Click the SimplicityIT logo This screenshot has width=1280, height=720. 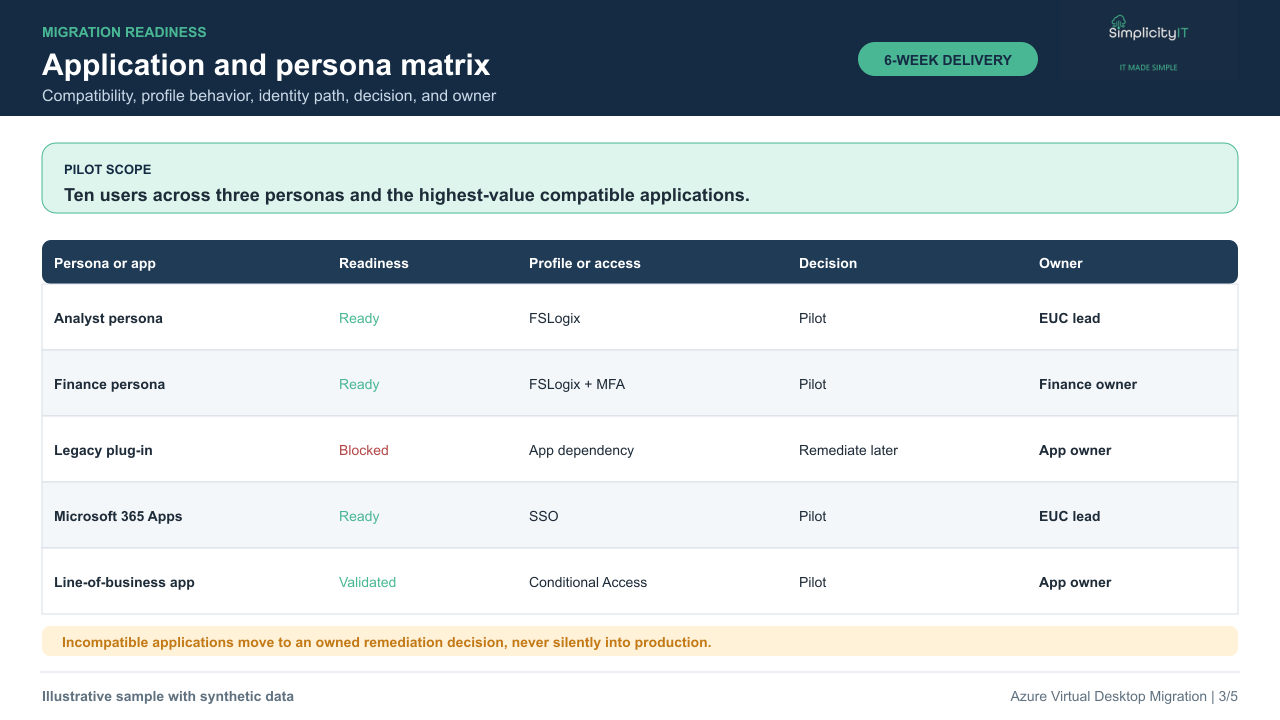(1148, 28)
